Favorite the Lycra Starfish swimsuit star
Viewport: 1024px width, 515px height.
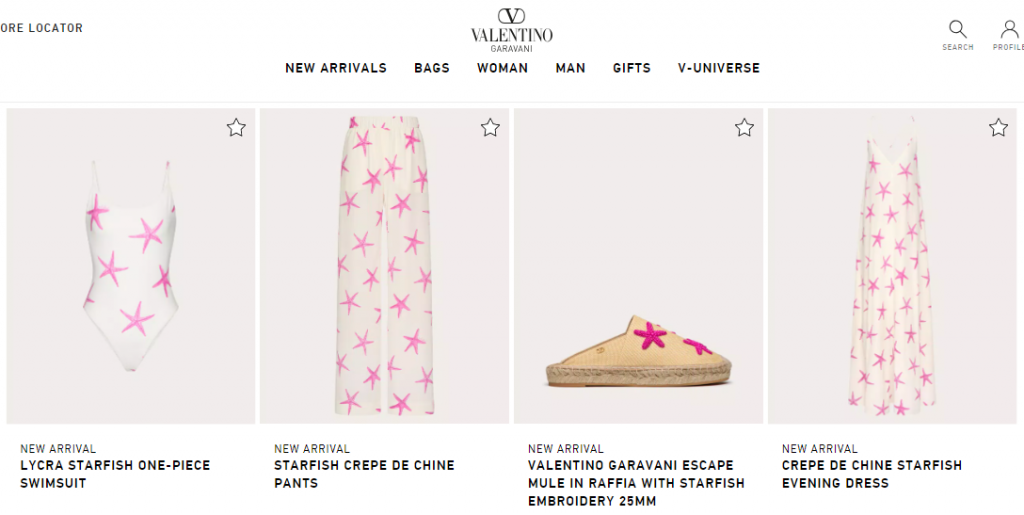tap(236, 127)
